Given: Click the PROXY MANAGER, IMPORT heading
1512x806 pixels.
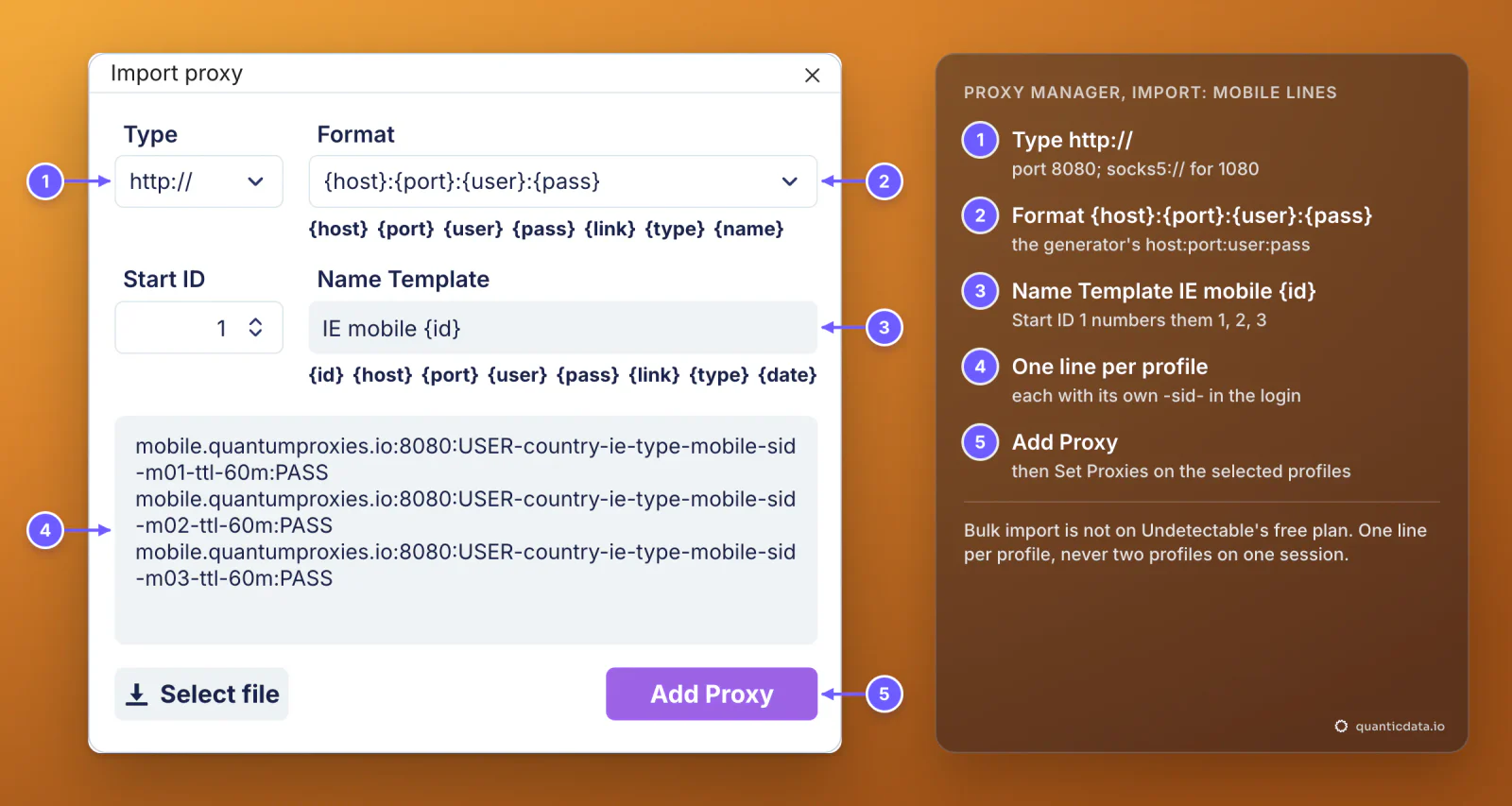Looking at the screenshot, I should pos(1150,93).
